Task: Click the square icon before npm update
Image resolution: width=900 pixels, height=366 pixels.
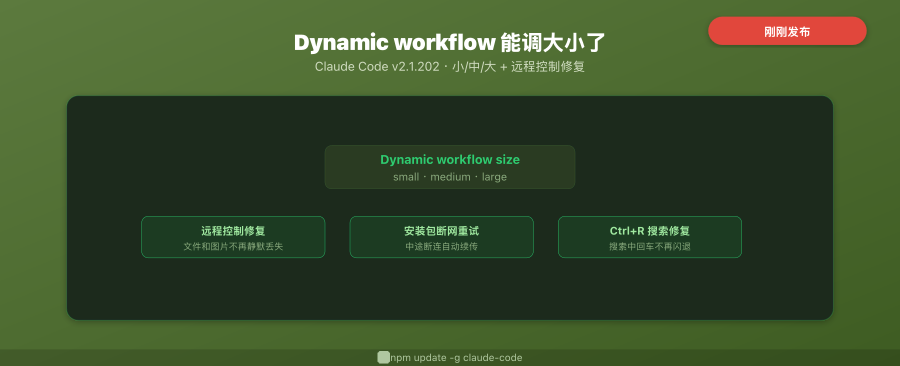Action: (x=383, y=357)
